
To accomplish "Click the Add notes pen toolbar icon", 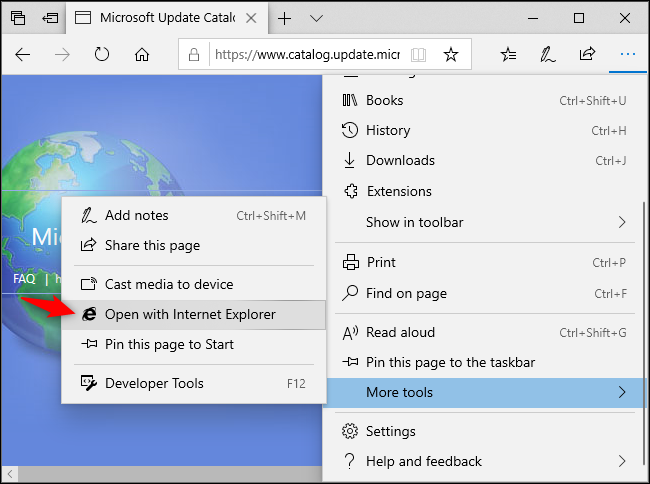I will pyautogui.click(x=547, y=54).
